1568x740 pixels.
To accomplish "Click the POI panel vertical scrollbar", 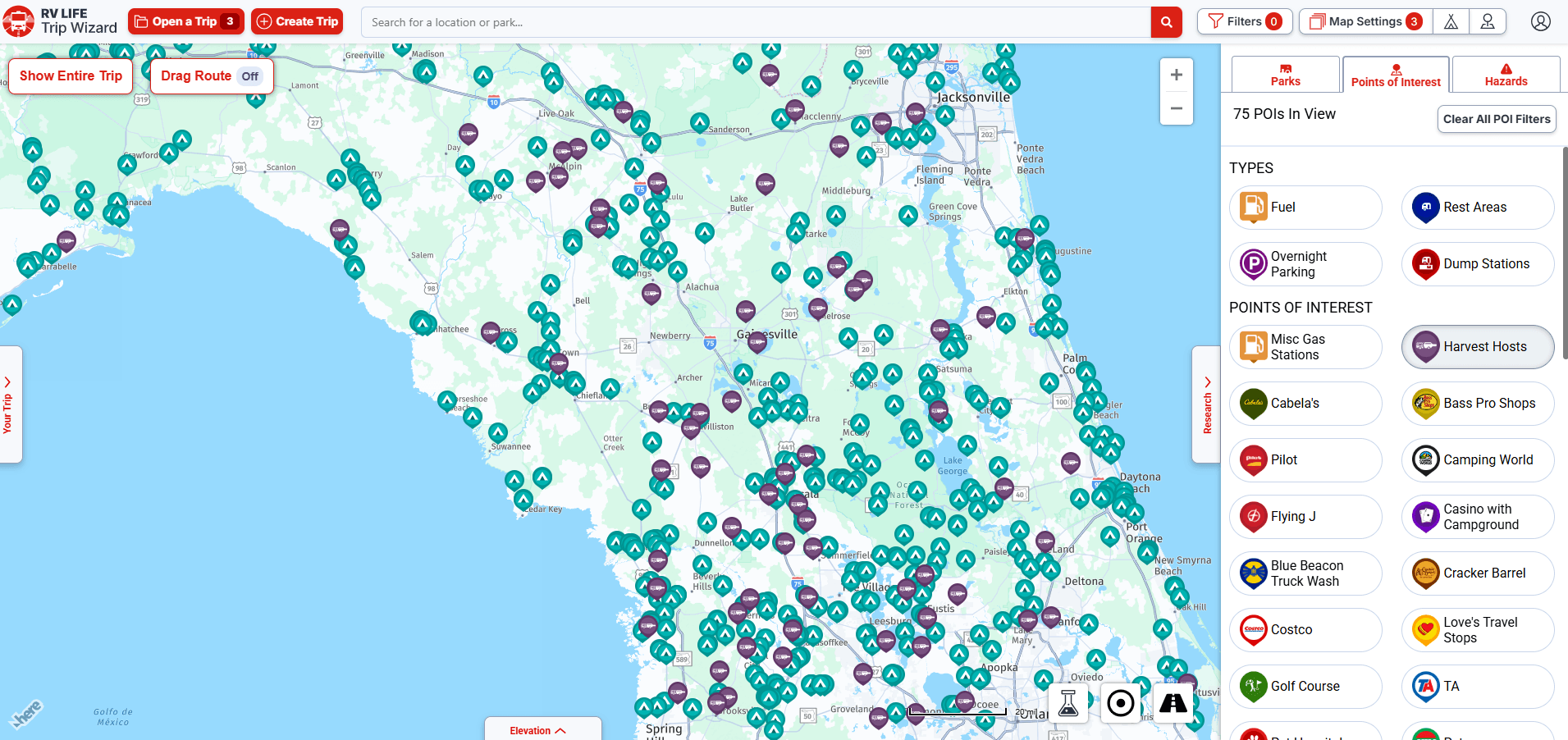I will tap(1564, 254).
